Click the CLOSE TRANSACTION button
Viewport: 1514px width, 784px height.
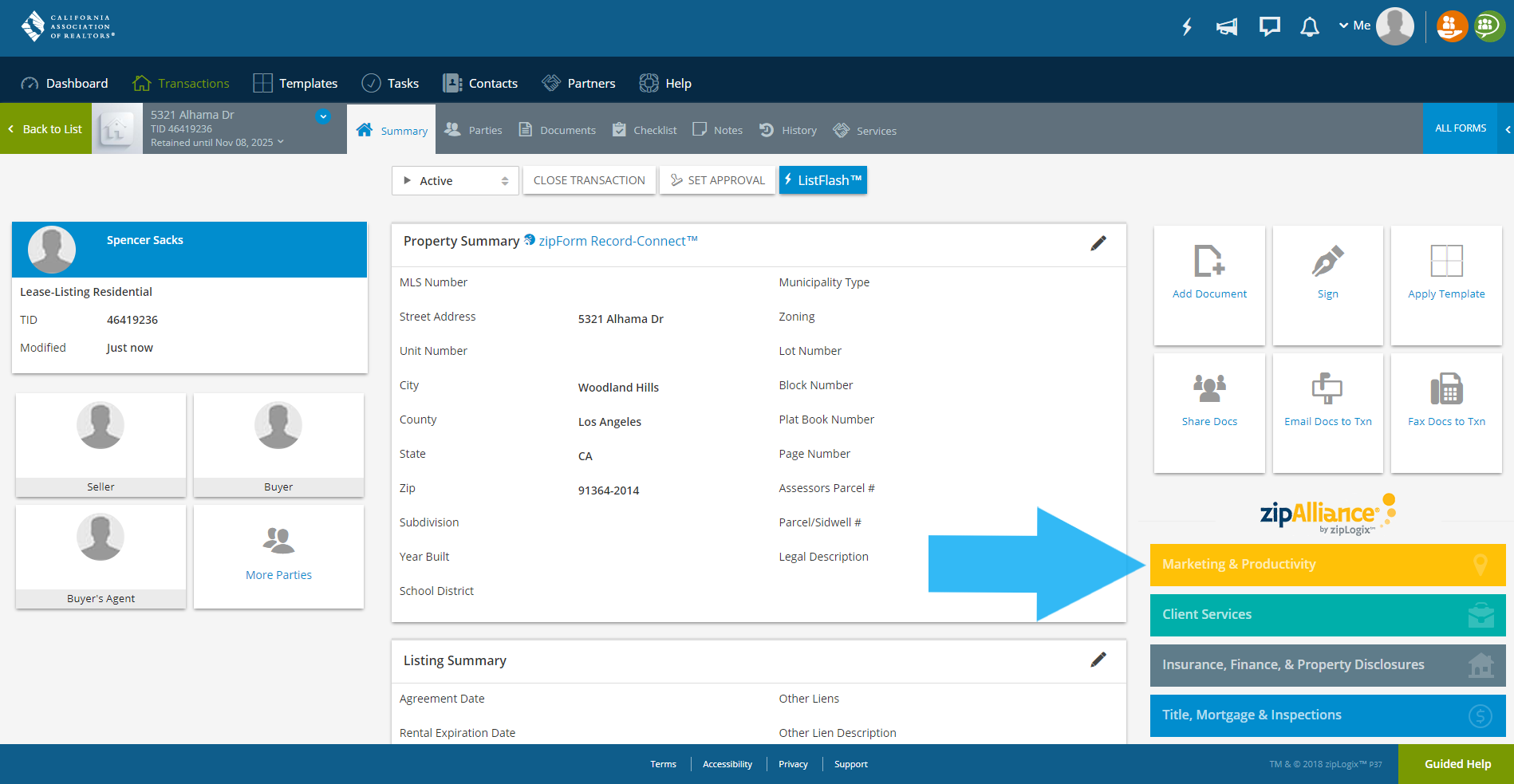pos(589,180)
